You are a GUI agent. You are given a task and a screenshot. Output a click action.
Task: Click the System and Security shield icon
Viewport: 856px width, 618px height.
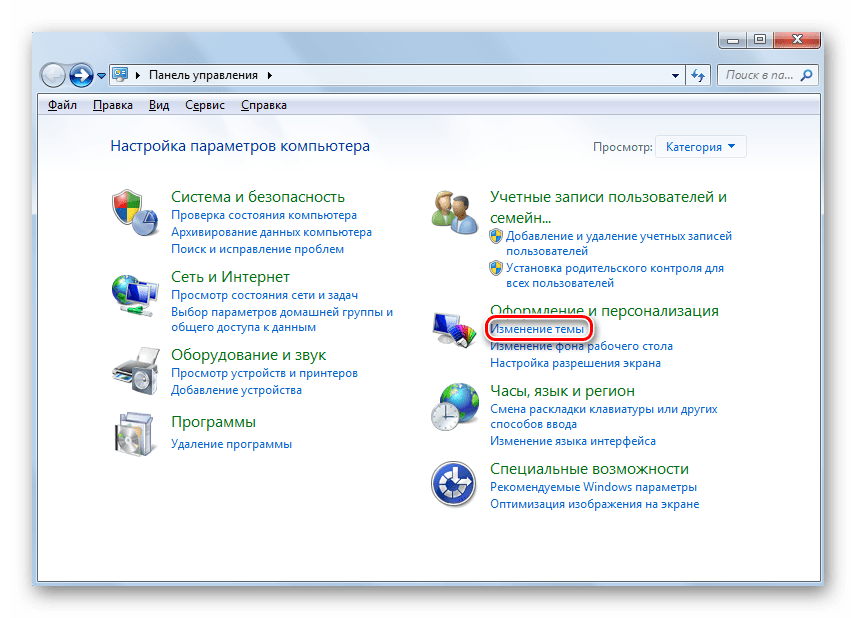[133, 214]
